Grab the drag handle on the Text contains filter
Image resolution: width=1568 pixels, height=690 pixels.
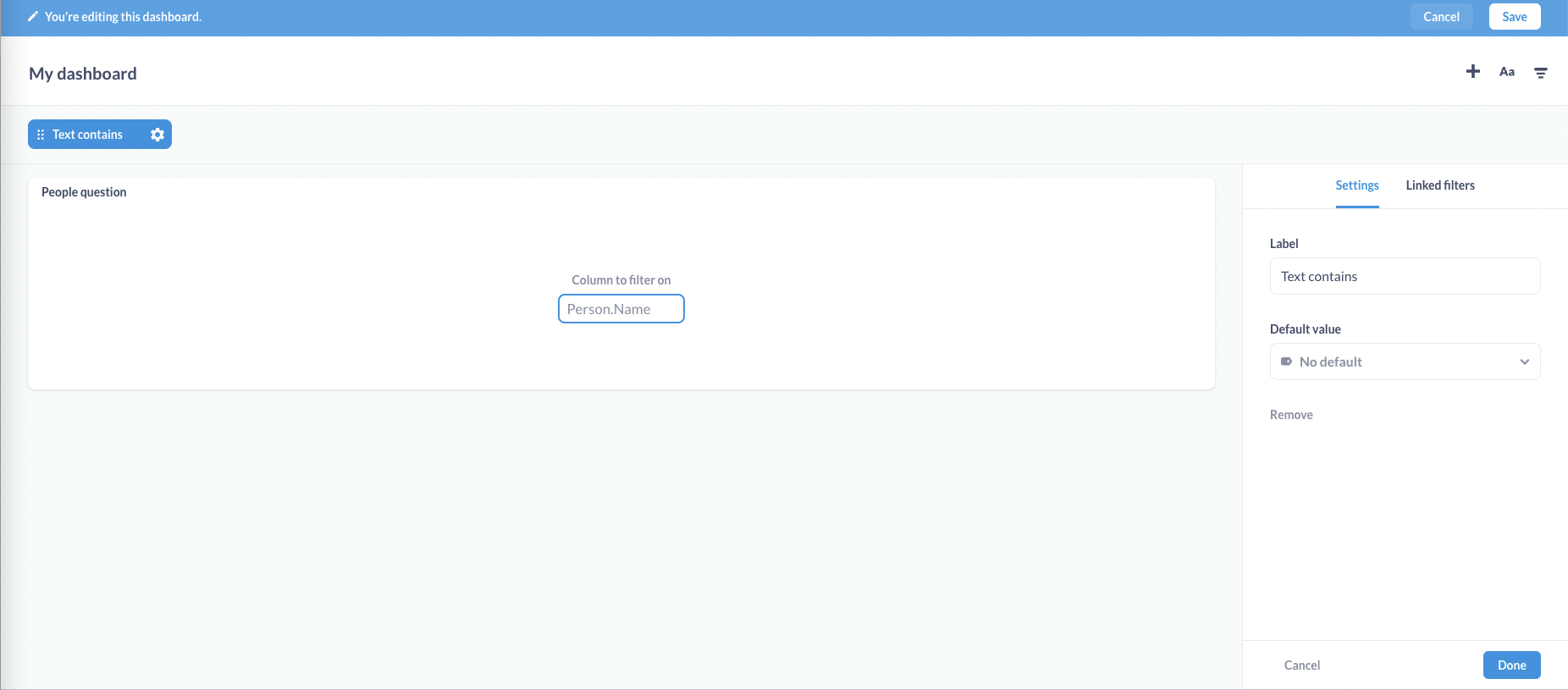click(x=41, y=135)
